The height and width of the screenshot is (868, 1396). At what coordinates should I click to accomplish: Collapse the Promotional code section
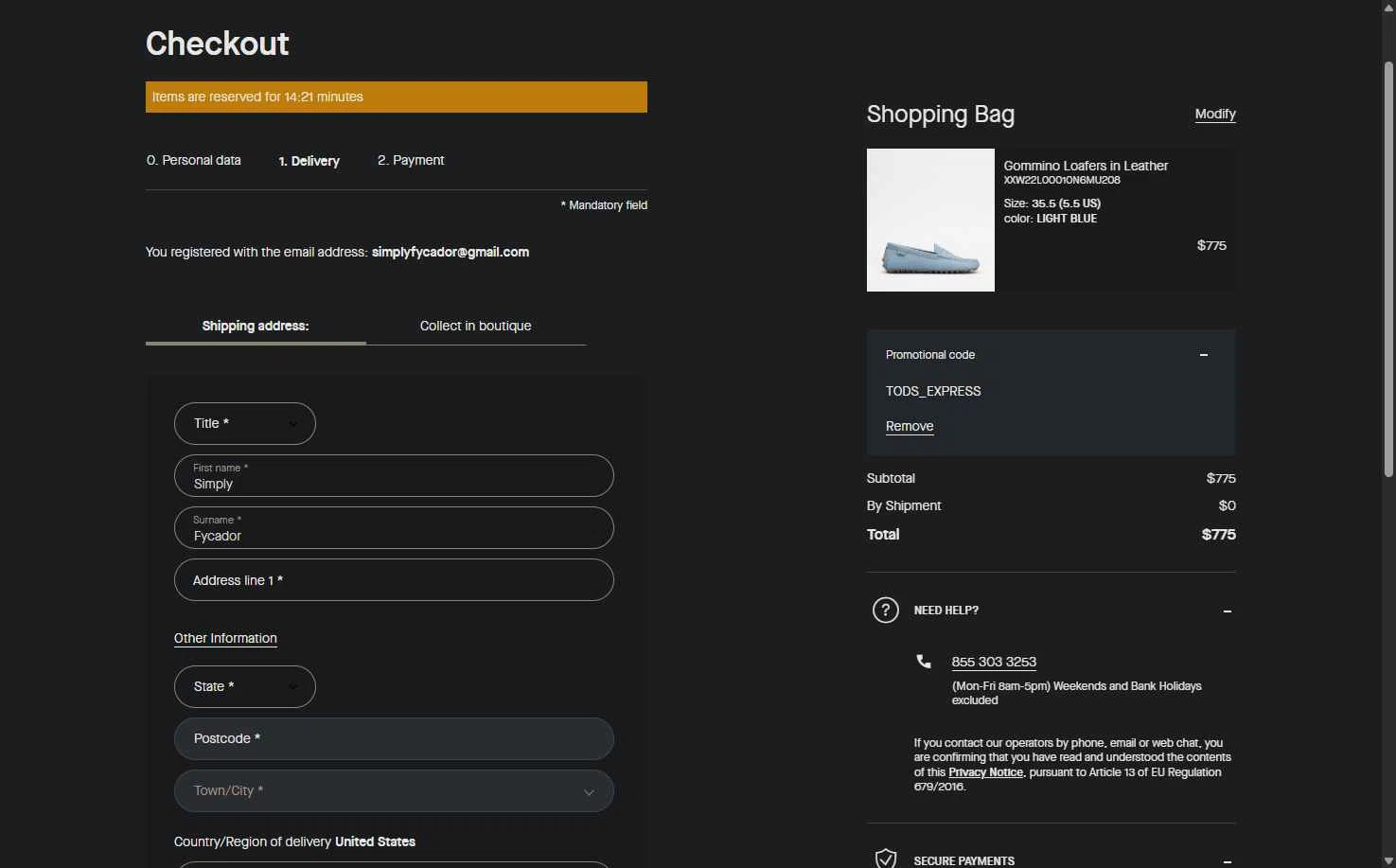tap(1203, 355)
